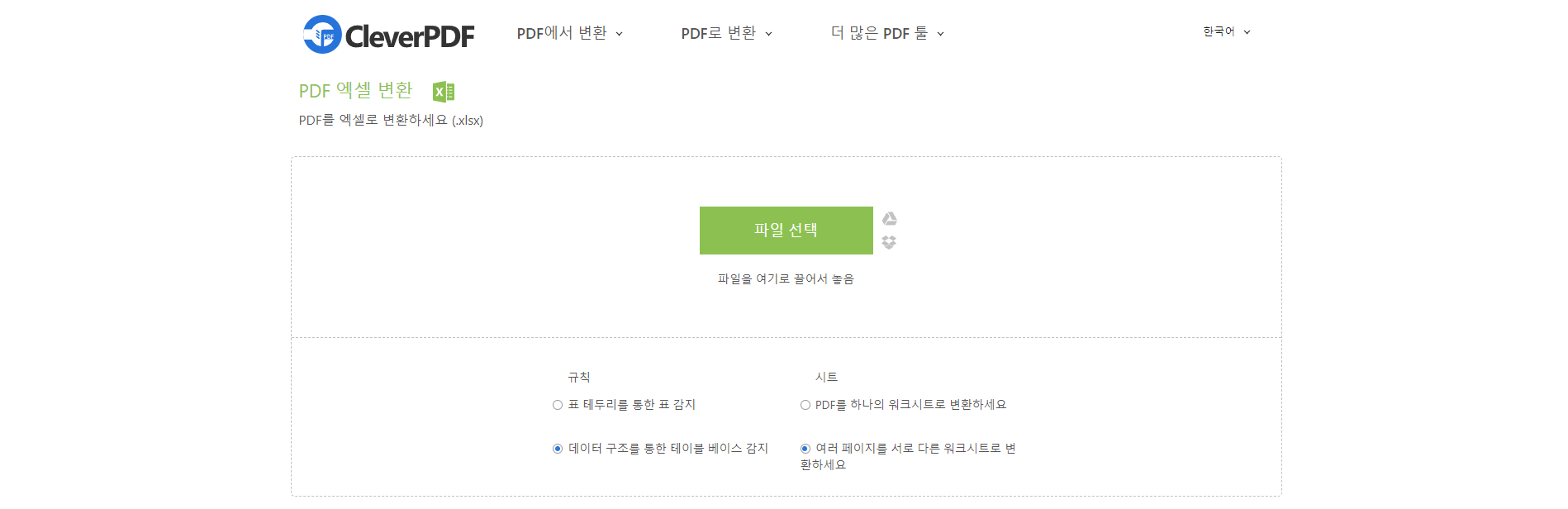Click the Excel icon beside the page title
This screenshot has width=1568, height=509.
pyautogui.click(x=444, y=91)
